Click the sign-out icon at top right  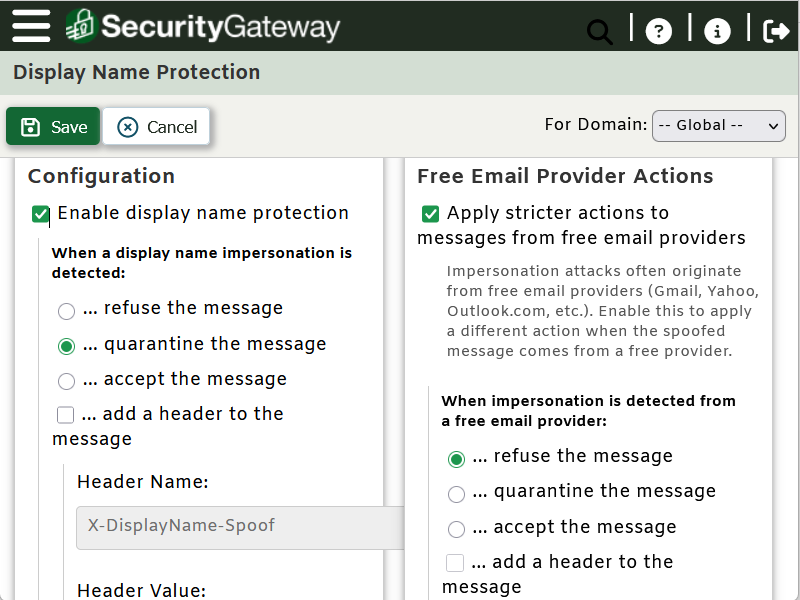(777, 31)
